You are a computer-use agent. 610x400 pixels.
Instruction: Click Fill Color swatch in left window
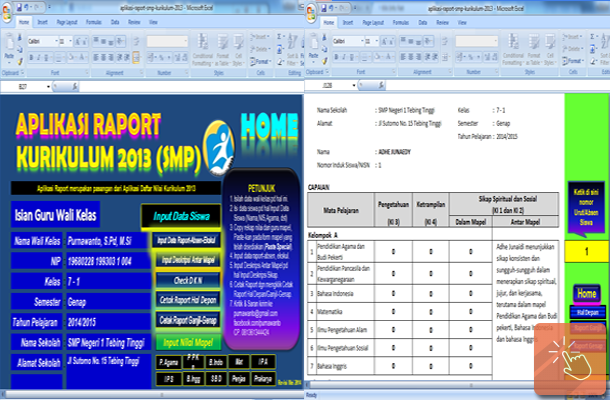[72, 58]
